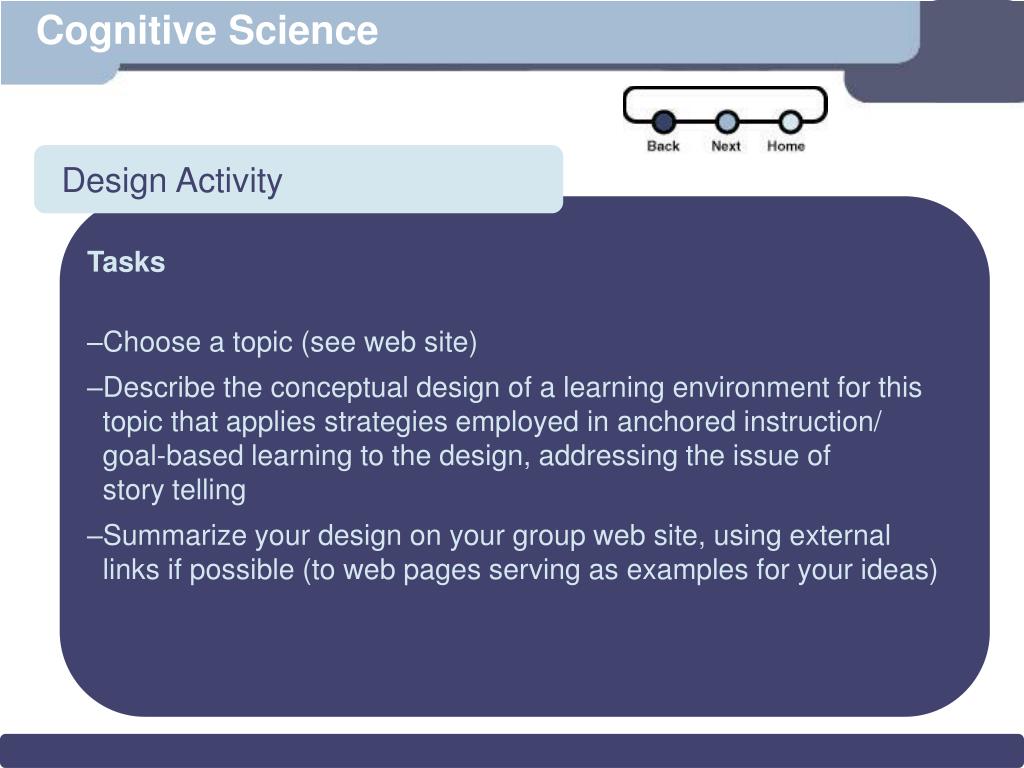
Task: Click the Home label text
Action: (786, 146)
